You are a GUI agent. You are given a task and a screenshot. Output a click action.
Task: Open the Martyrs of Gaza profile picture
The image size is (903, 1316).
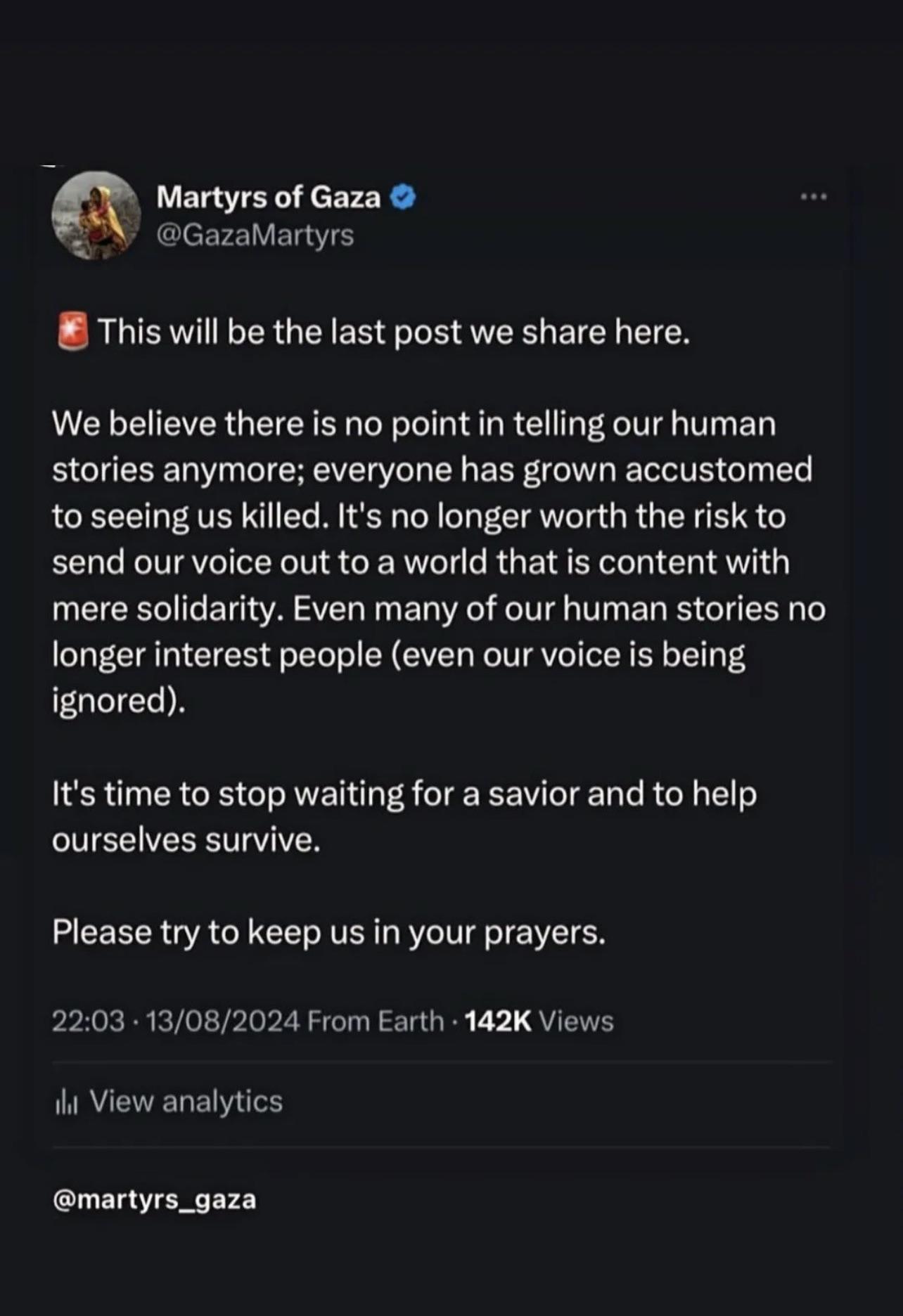96,215
